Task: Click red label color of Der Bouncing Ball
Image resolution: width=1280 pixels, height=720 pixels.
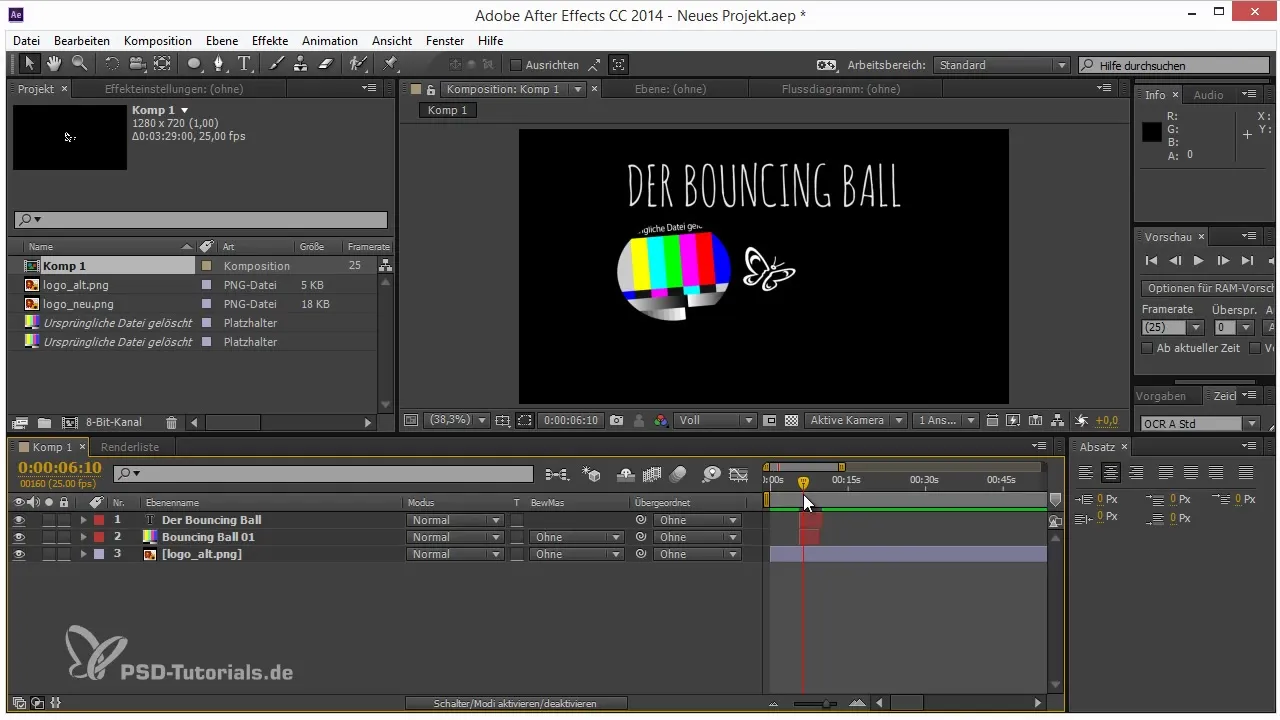Action: pos(99,520)
